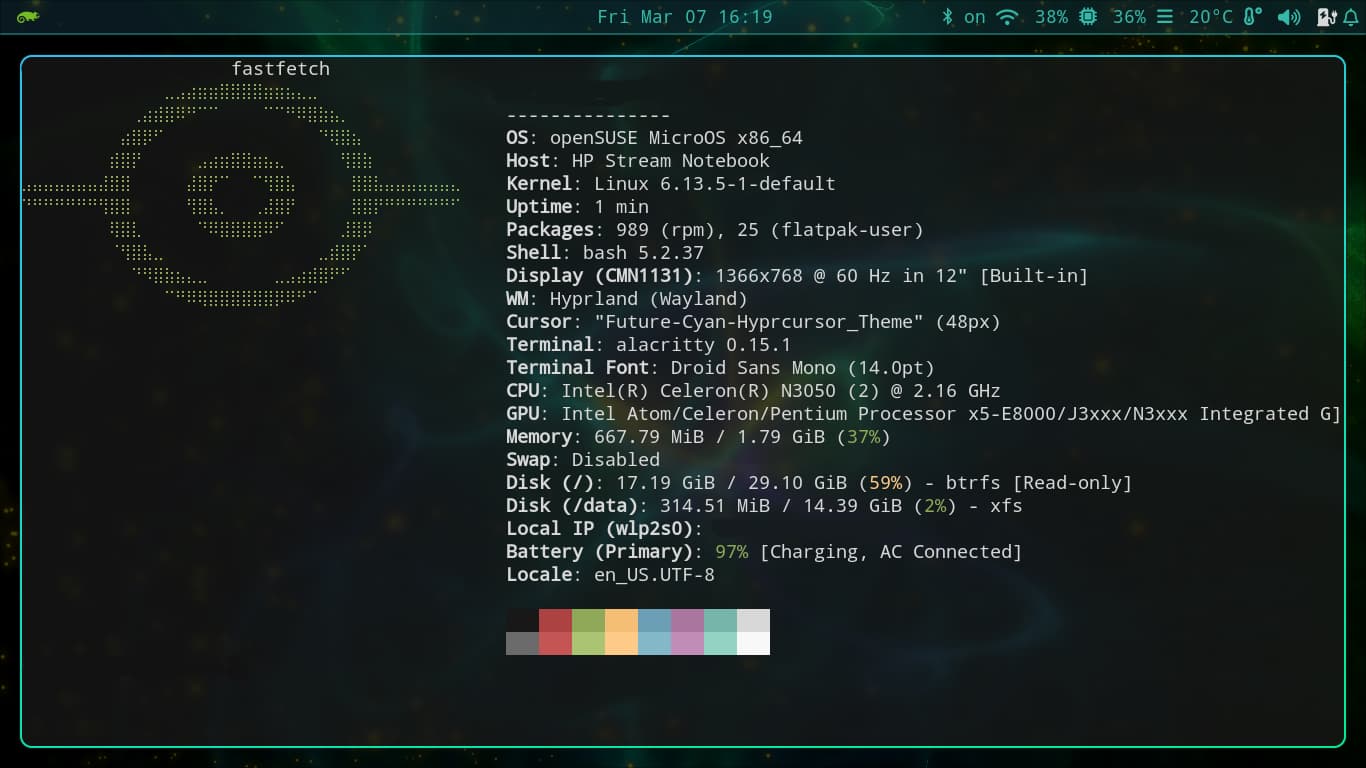Click the blue color block, top row
Viewport: 1366px width, 768px height.
pyautogui.click(x=654, y=620)
